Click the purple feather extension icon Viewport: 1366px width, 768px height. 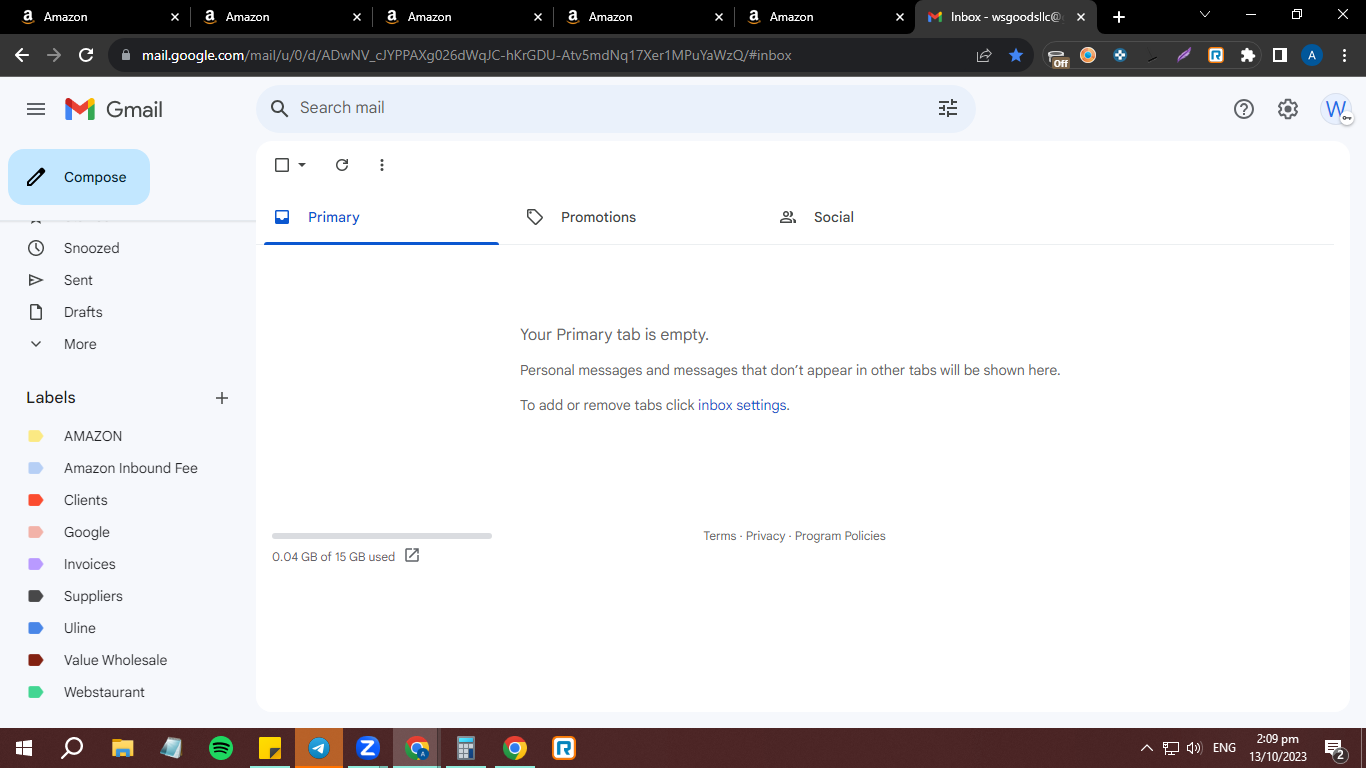coord(1184,55)
